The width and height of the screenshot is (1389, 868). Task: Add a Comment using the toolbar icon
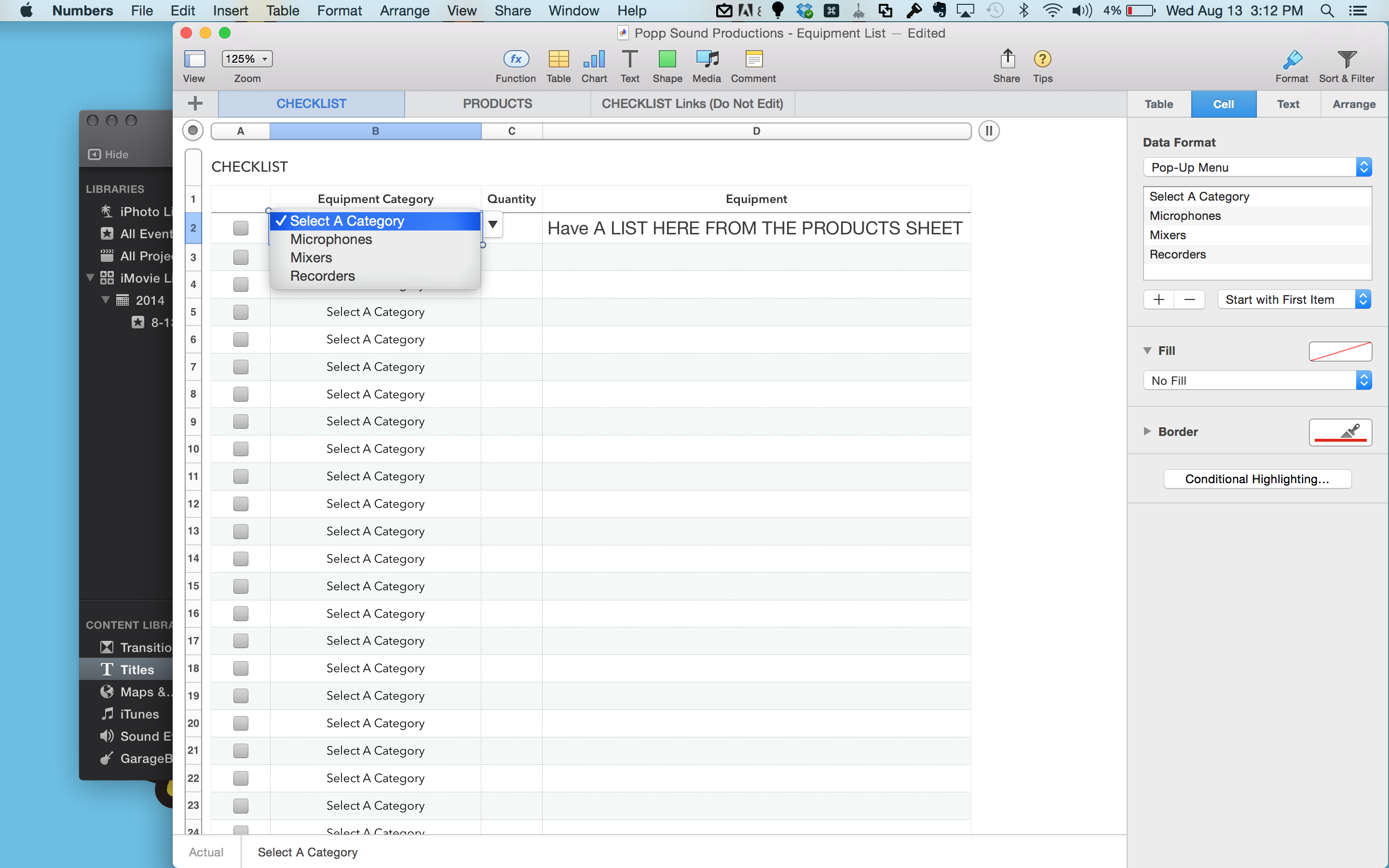[753, 59]
